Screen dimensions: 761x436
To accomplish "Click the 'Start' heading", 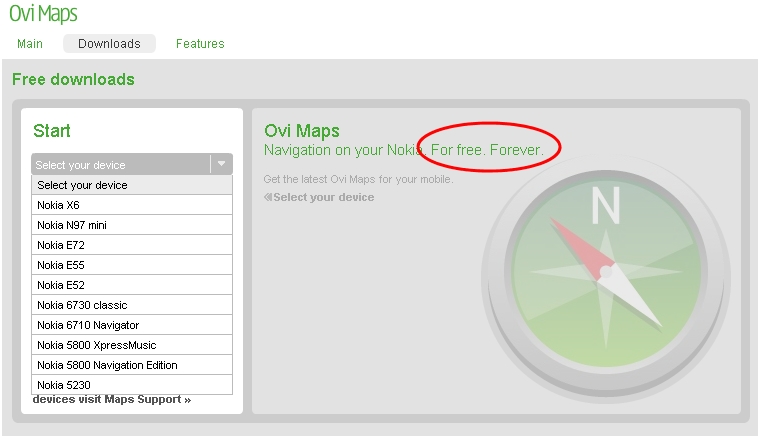I will [x=52, y=131].
